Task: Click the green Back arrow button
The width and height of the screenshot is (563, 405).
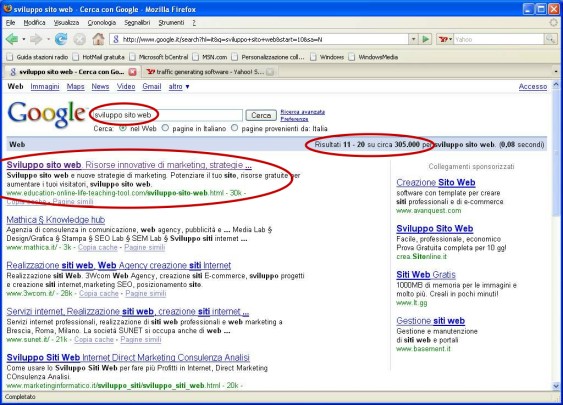Action: [x=12, y=39]
